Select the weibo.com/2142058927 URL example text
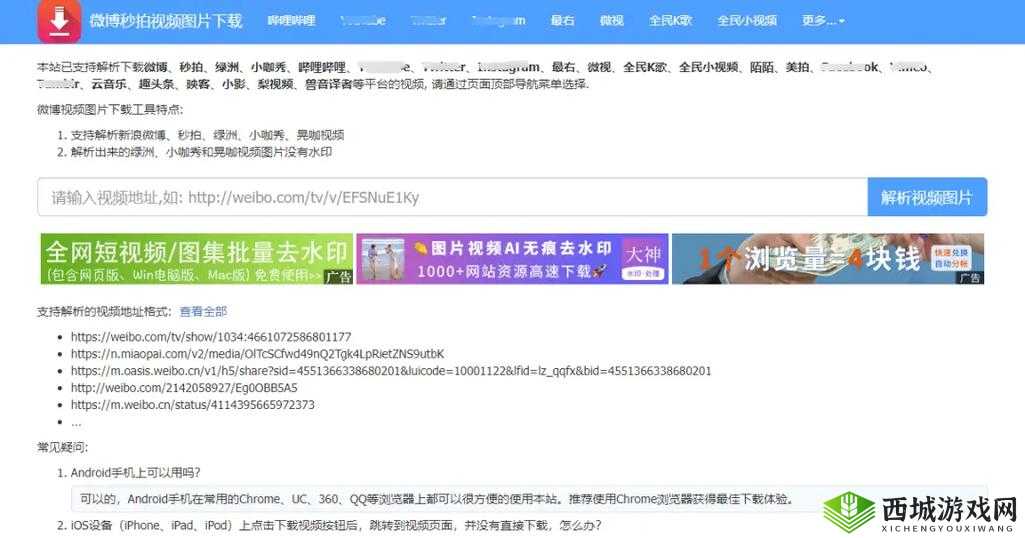This screenshot has width=1025, height=538. tap(184, 388)
